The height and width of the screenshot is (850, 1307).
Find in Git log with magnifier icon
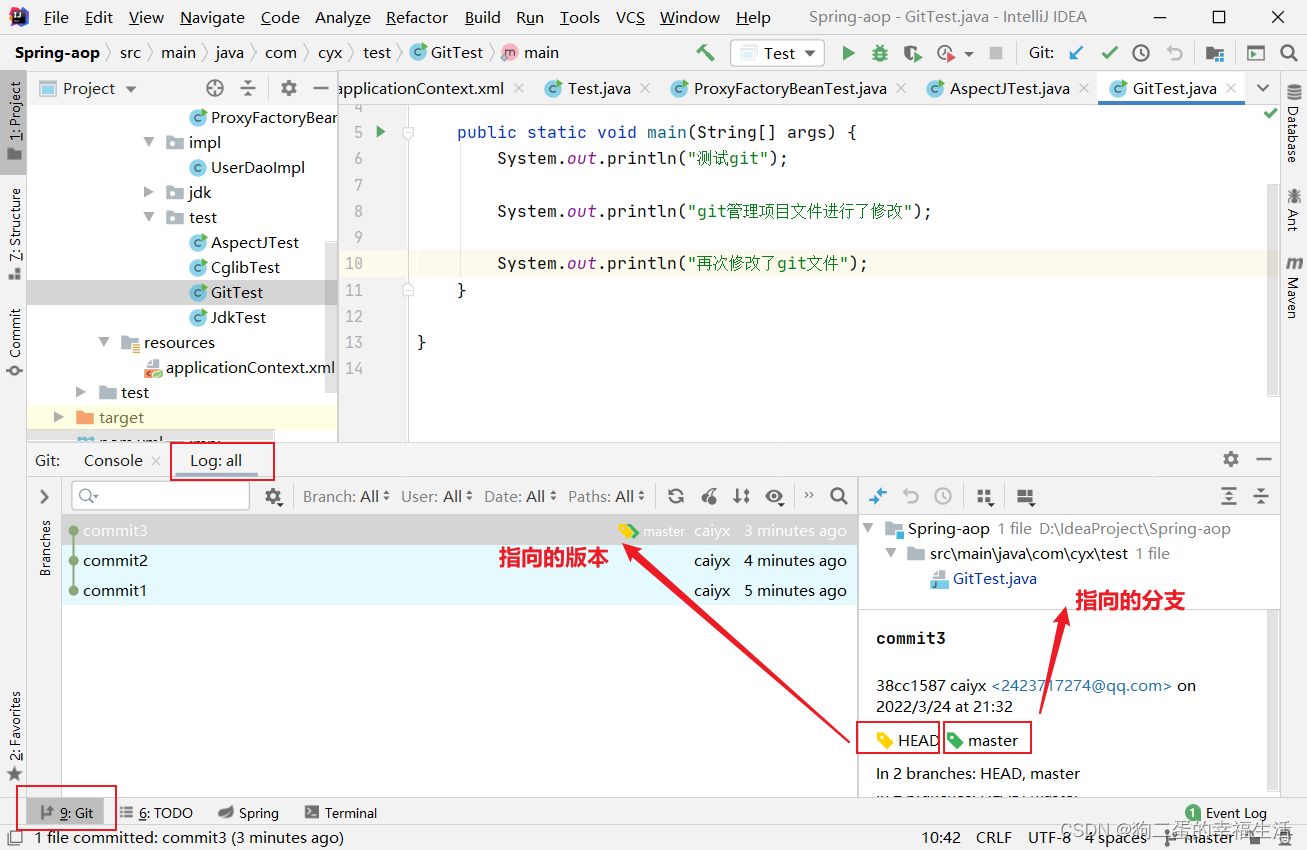pos(839,496)
